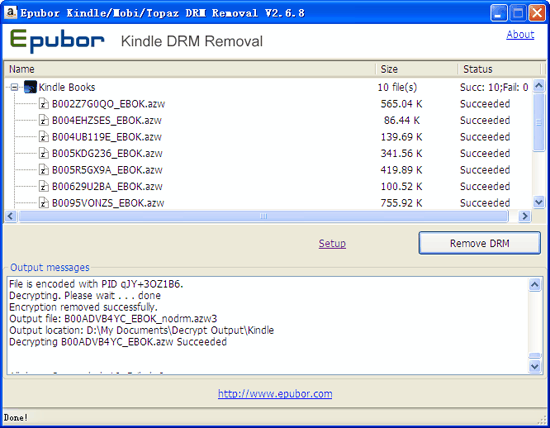
Task: Click horizontal scrollbar left arrow
Action: pos(10,216)
